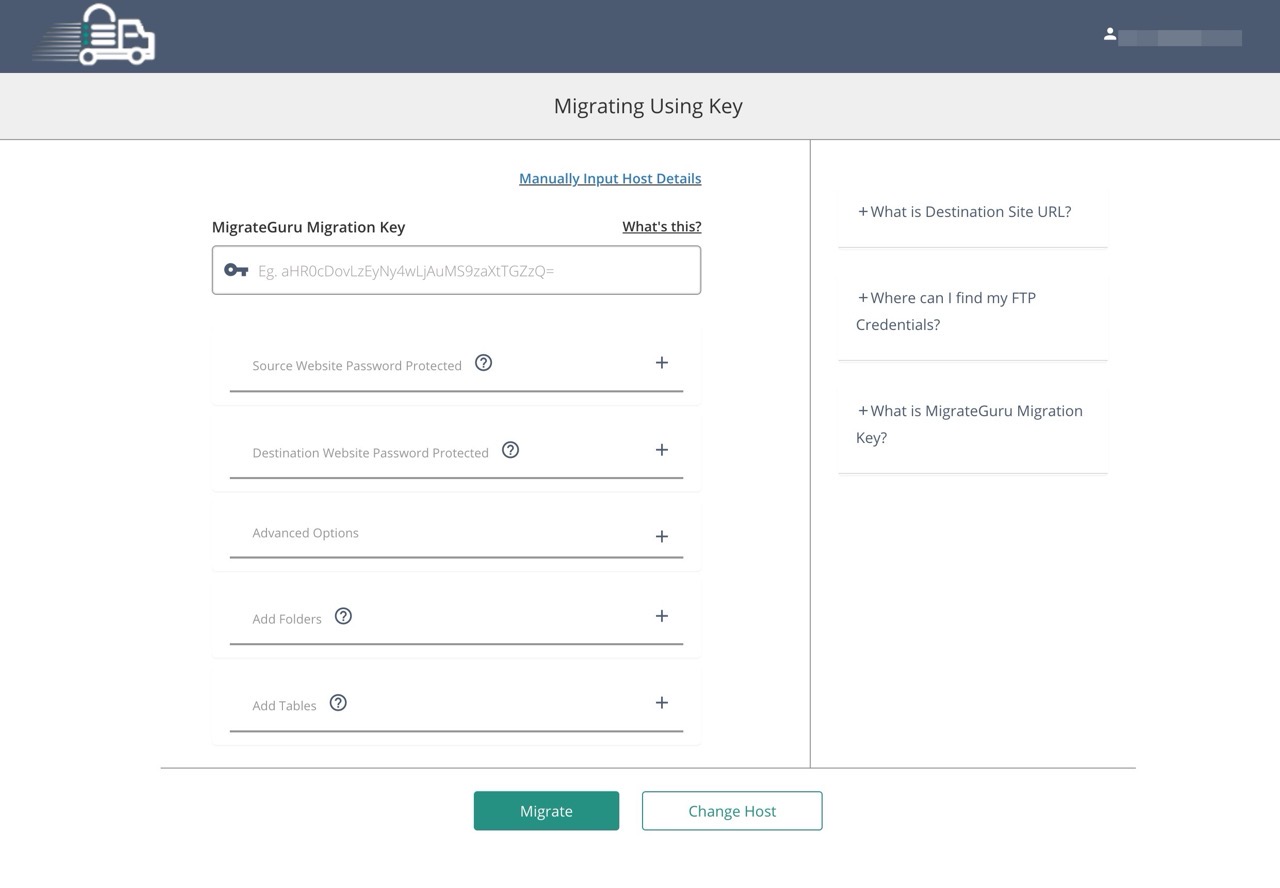
Task: Open the user account icon
Action: 1109,34
